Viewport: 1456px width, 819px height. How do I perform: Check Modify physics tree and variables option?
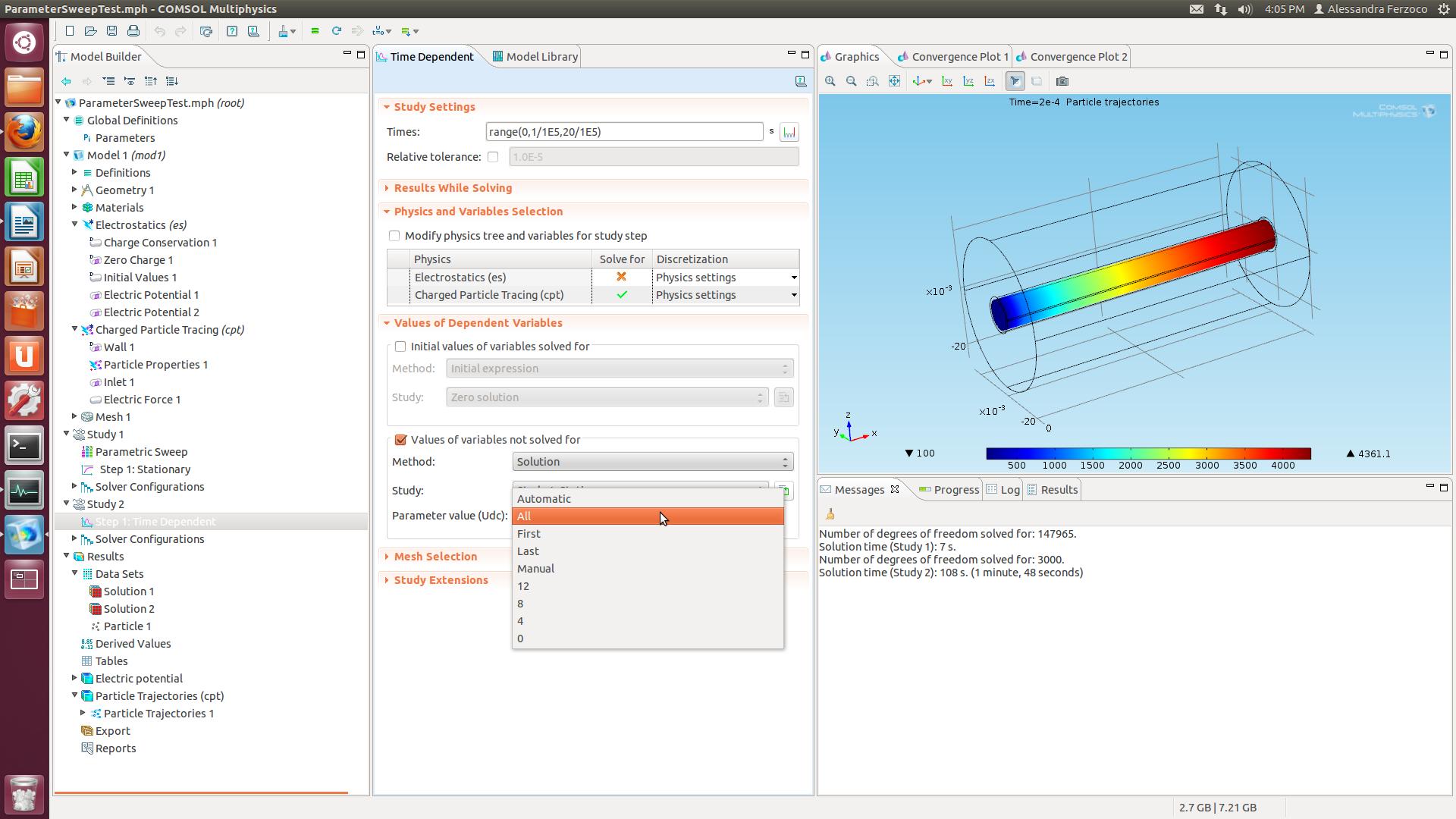[394, 236]
